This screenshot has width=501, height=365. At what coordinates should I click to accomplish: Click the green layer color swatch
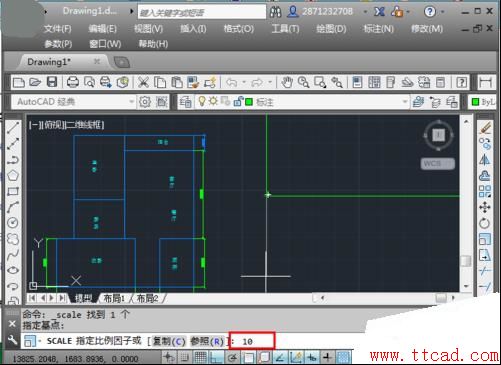[x=249, y=102]
